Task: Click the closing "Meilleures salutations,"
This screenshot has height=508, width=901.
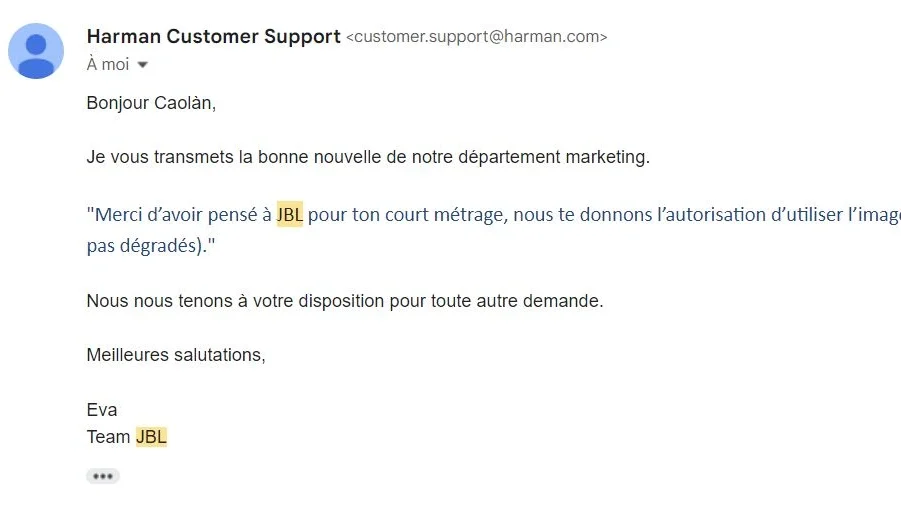Action: click(x=176, y=355)
